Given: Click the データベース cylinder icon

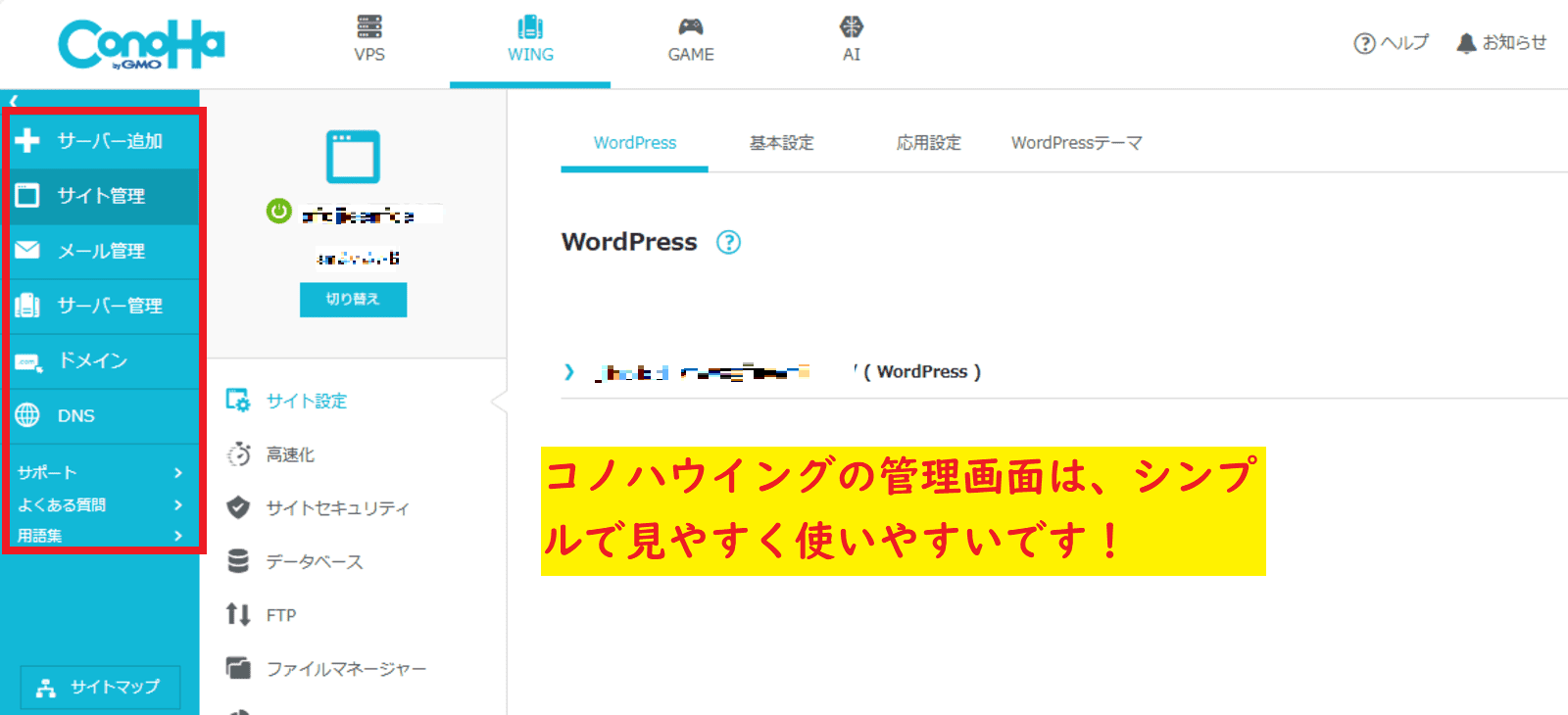Looking at the screenshot, I should pyautogui.click(x=238, y=561).
